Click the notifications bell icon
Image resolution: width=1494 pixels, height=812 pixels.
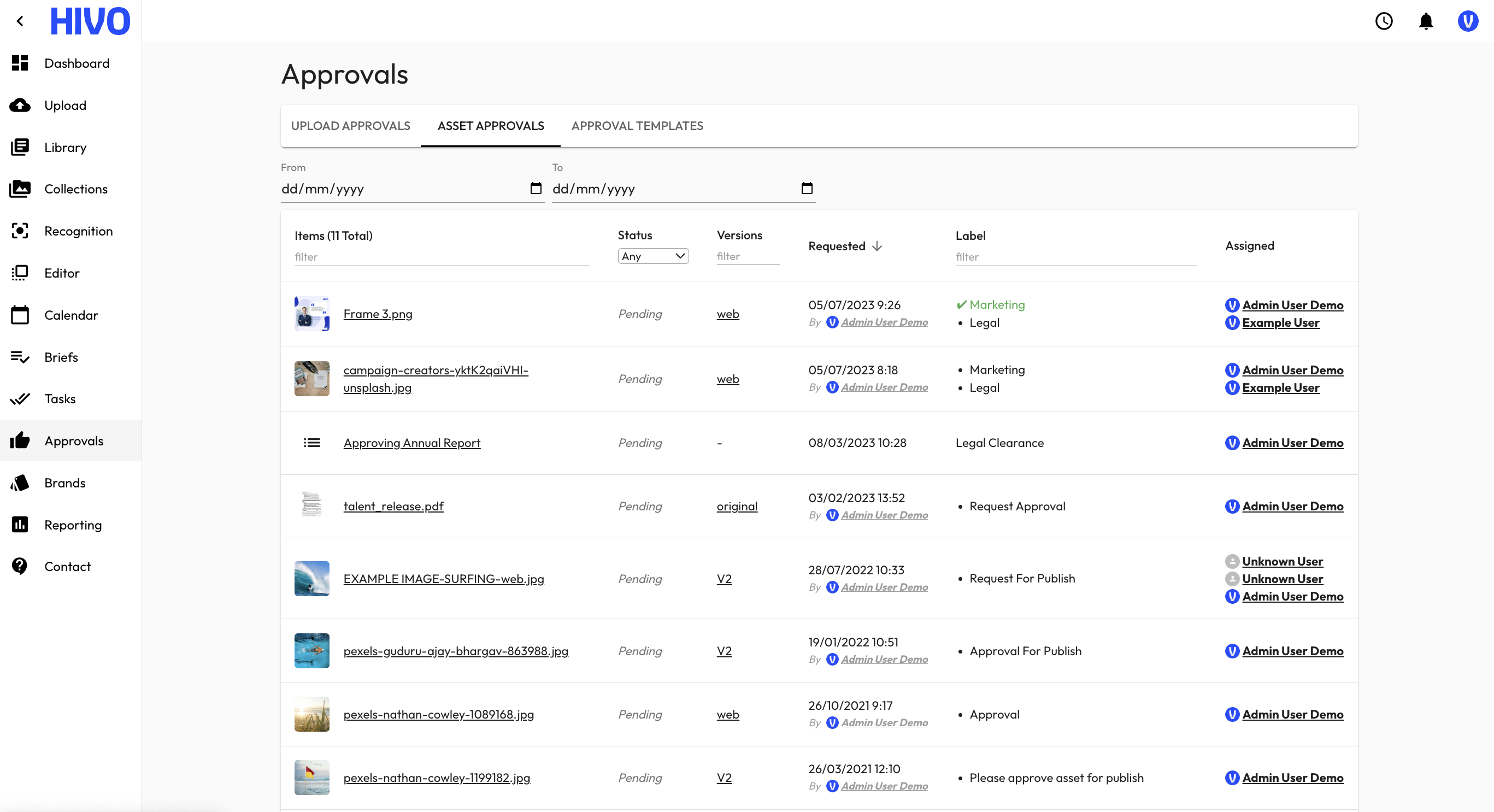[x=1426, y=21]
